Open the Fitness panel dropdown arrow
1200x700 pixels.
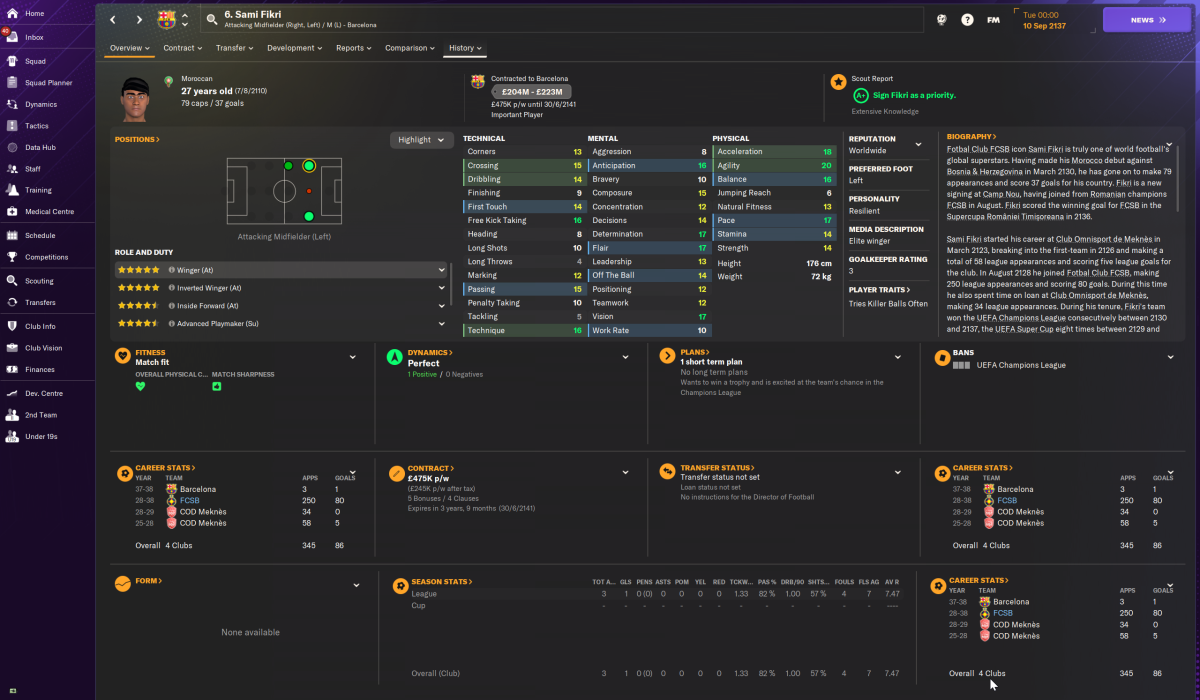(352, 357)
